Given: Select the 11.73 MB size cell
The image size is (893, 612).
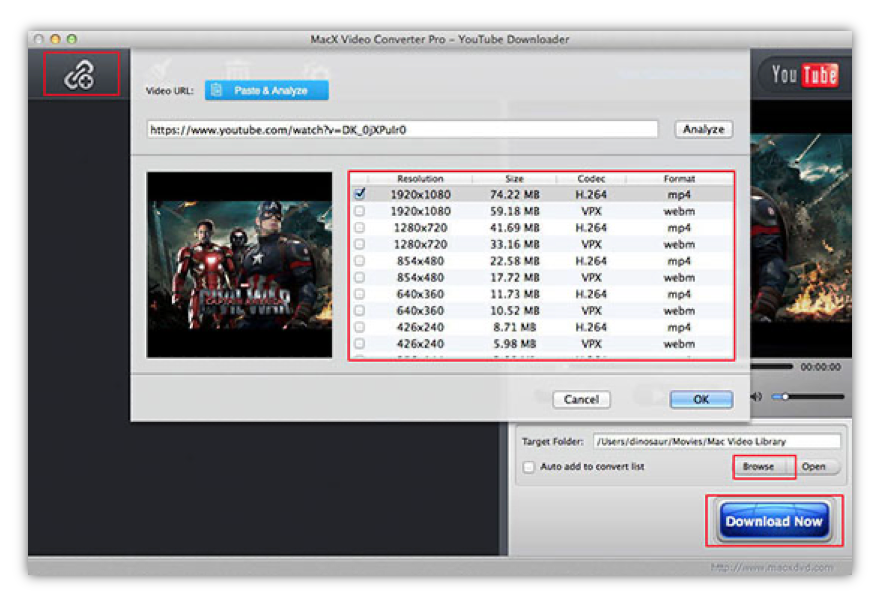Looking at the screenshot, I should tap(514, 294).
